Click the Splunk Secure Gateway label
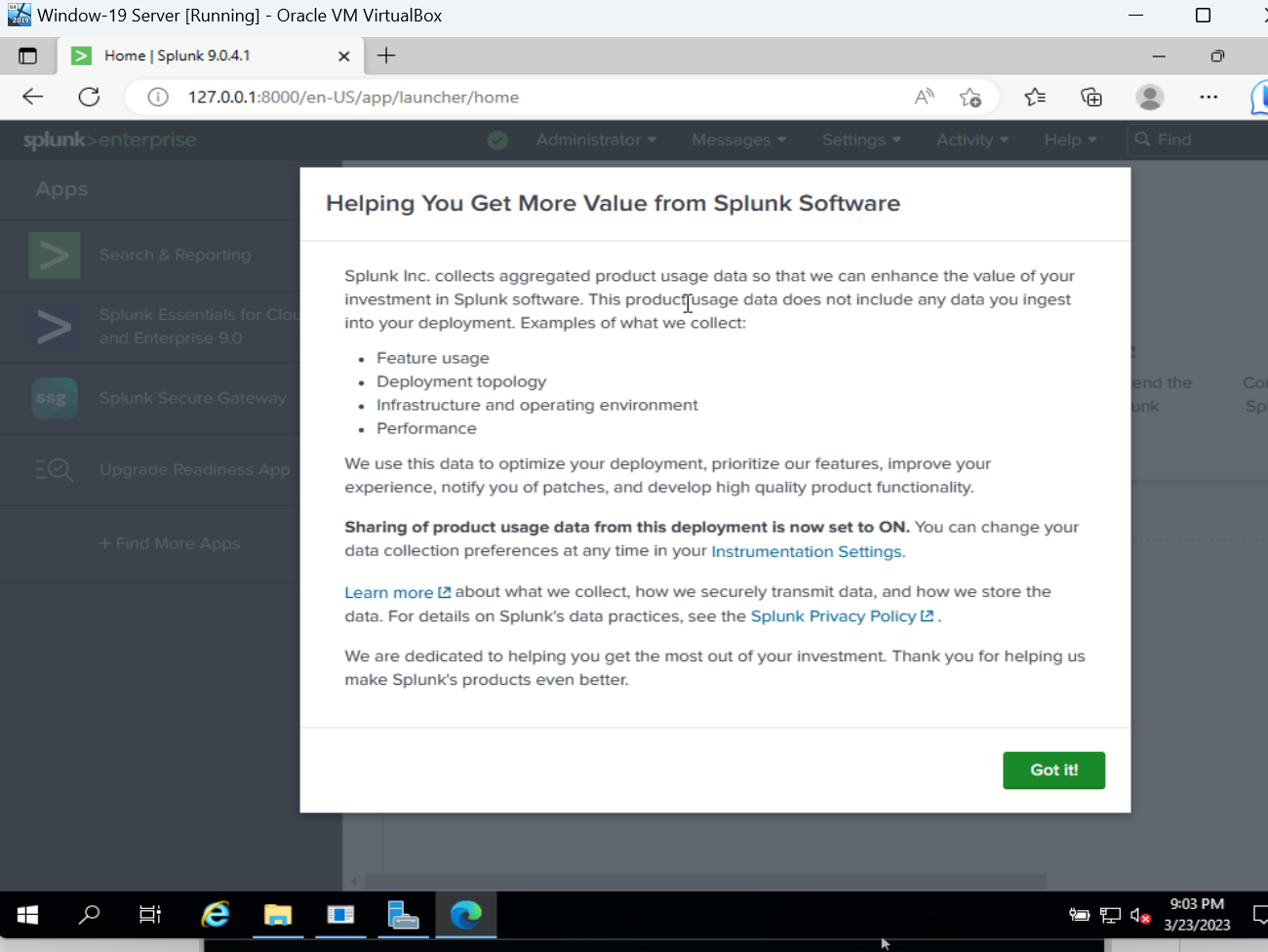The height and width of the screenshot is (952, 1268). (193, 398)
